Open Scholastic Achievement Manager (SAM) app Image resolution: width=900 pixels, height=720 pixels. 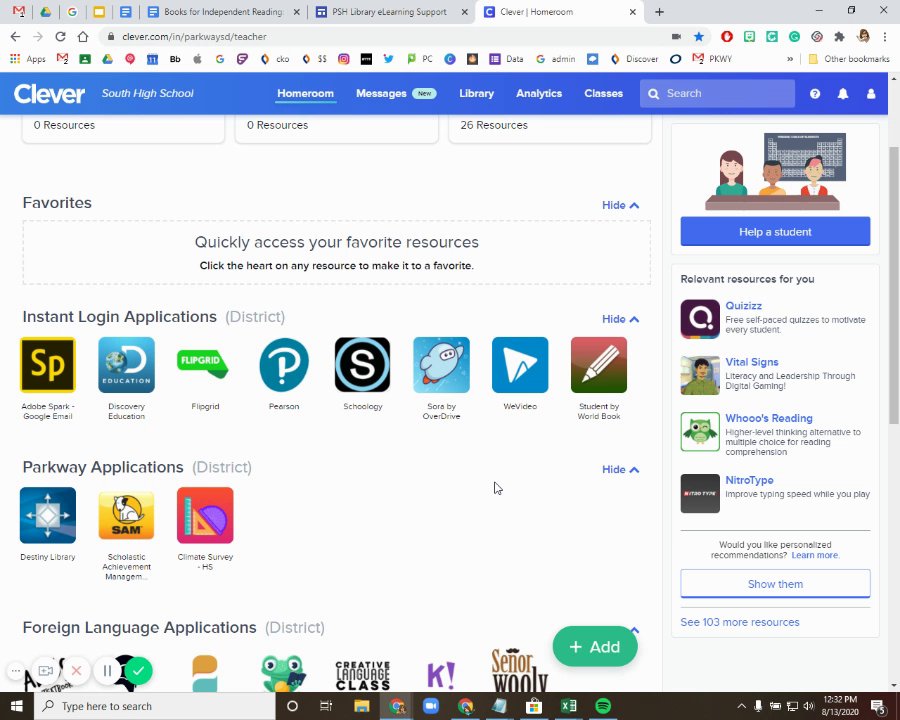click(x=126, y=515)
